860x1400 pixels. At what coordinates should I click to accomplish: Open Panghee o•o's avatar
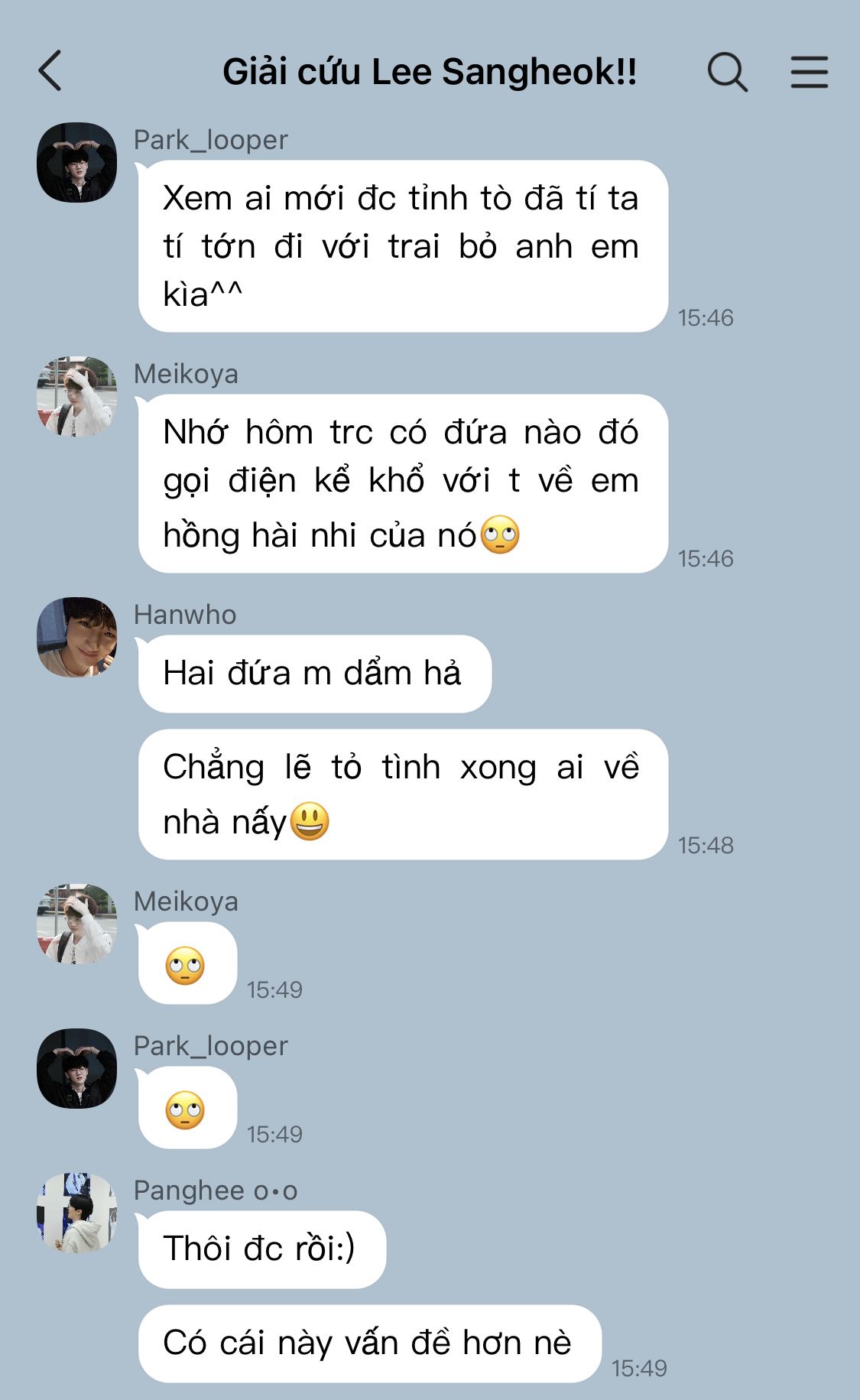coord(76,1213)
